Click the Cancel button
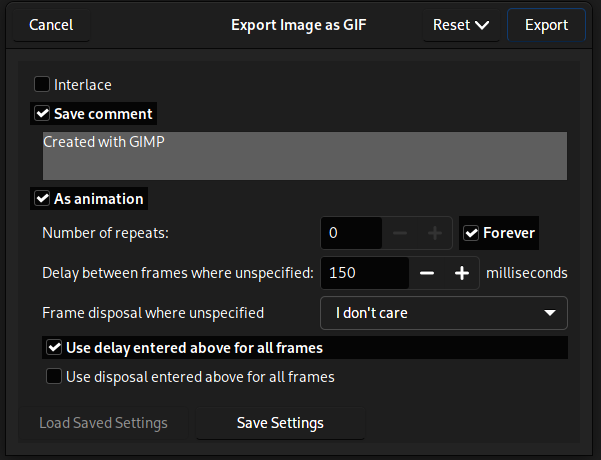 pos(51,25)
